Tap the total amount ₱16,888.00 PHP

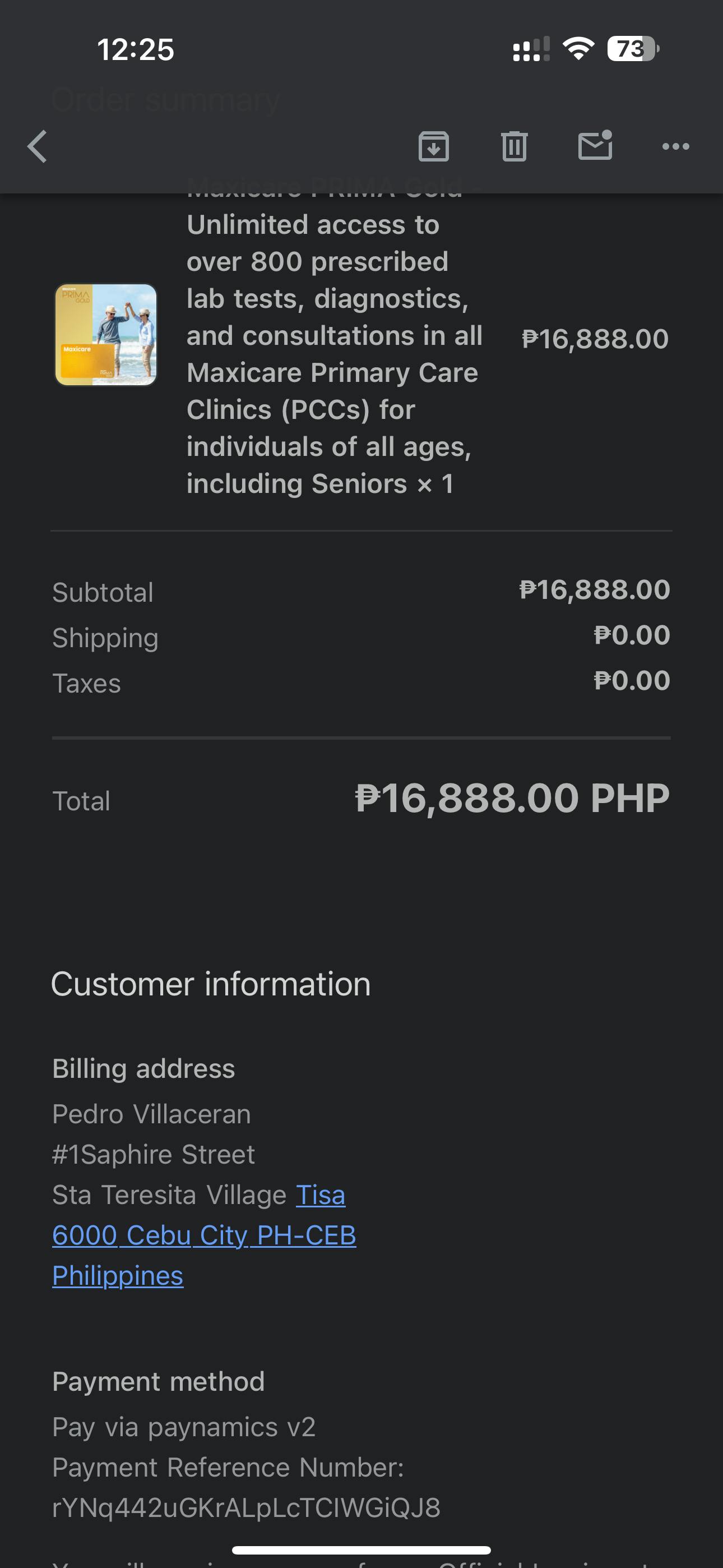(x=512, y=798)
